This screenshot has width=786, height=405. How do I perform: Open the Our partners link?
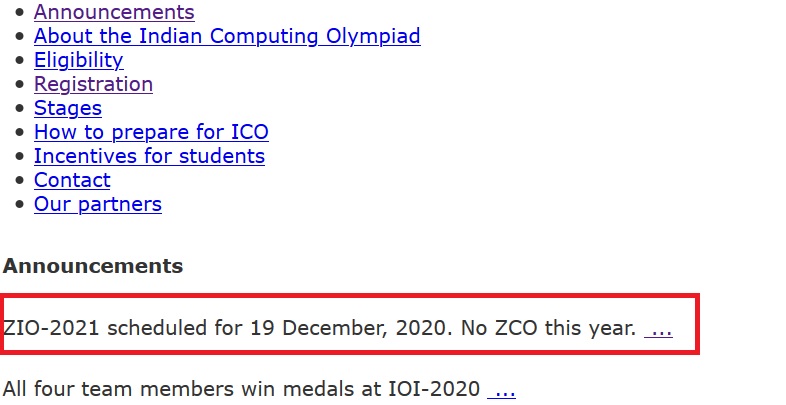point(98,205)
